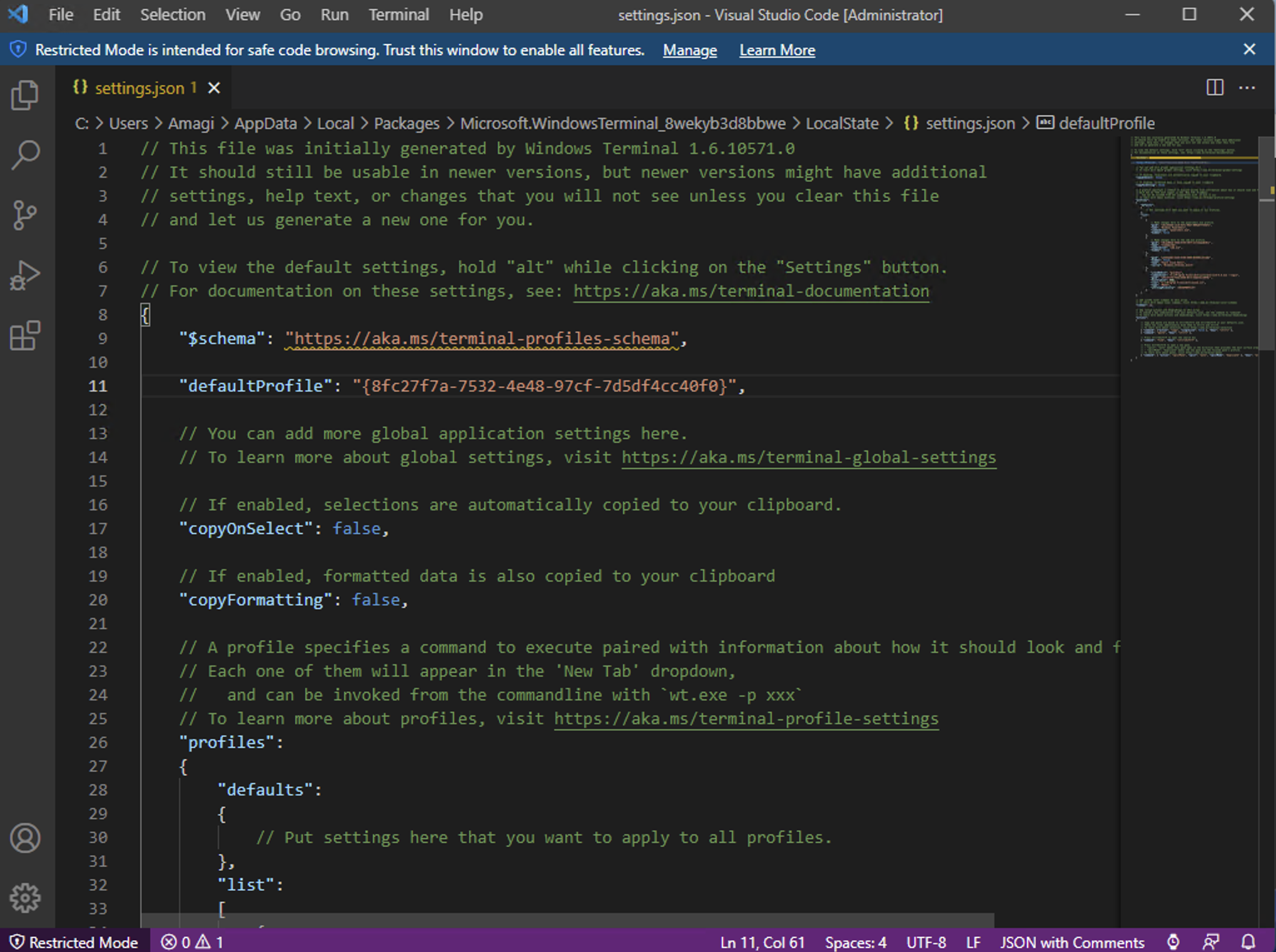
Task: Open the Run and Debug view
Action: [x=25, y=276]
